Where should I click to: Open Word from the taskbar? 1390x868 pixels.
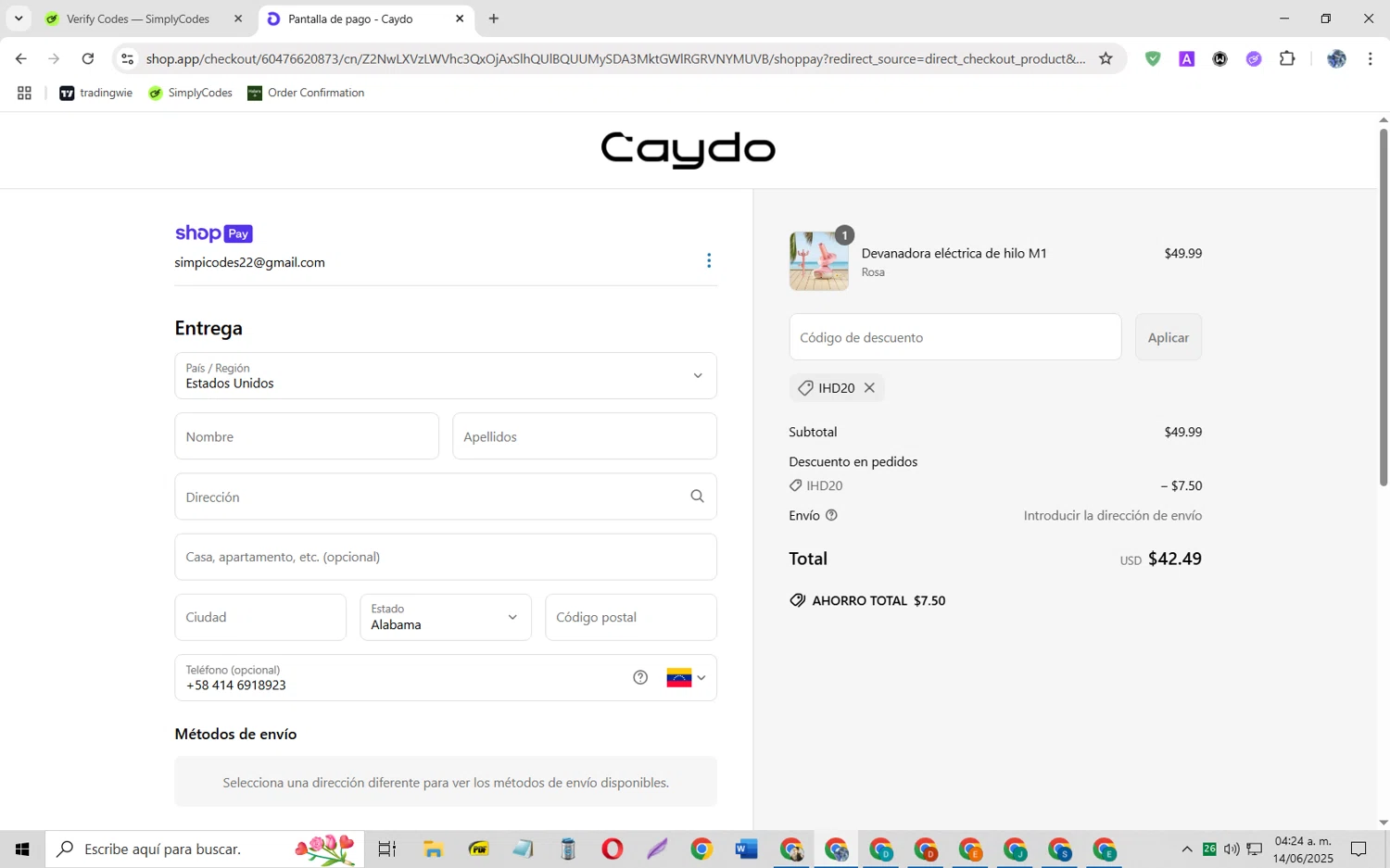pyautogui.click(x=746, y=849)
